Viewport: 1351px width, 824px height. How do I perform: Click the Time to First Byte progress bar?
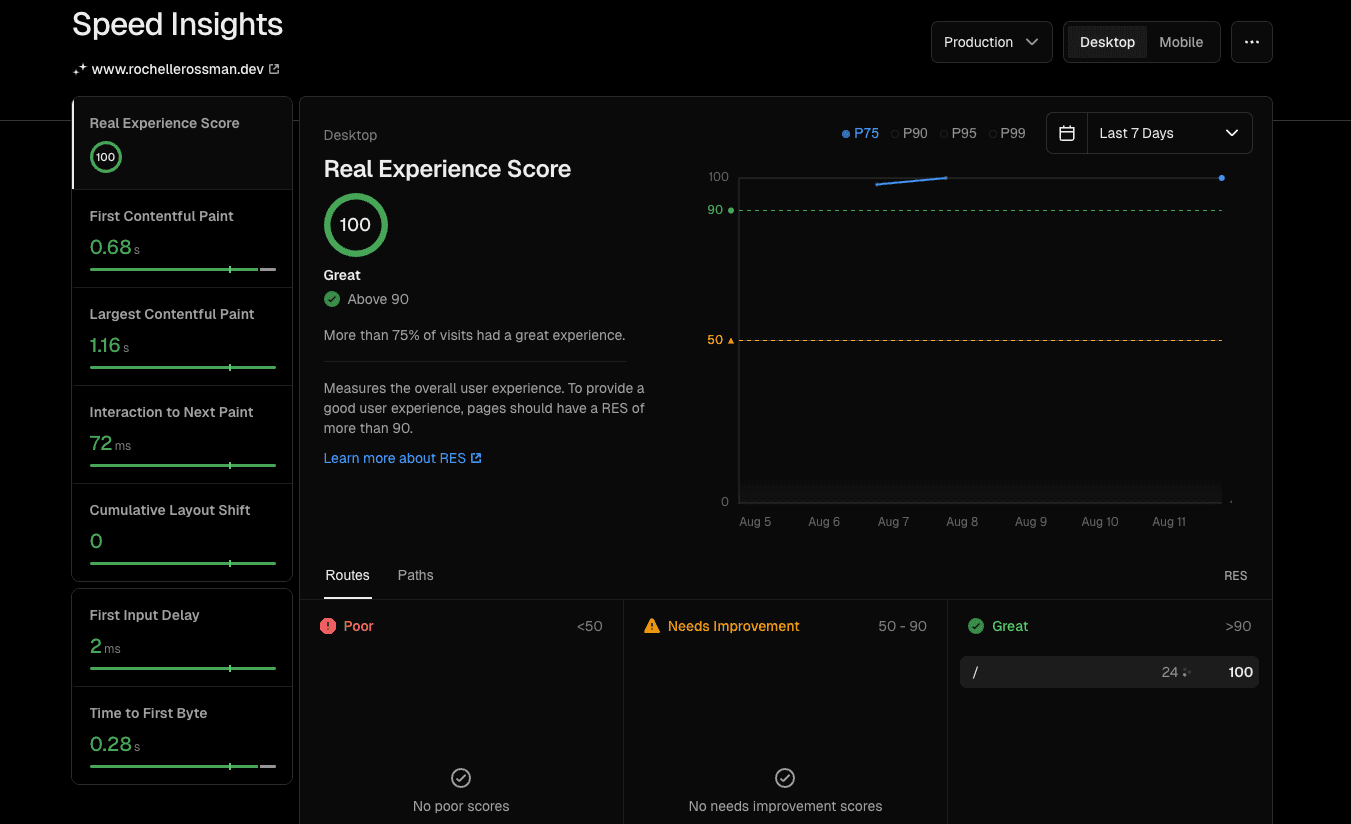tap(183, 766)
